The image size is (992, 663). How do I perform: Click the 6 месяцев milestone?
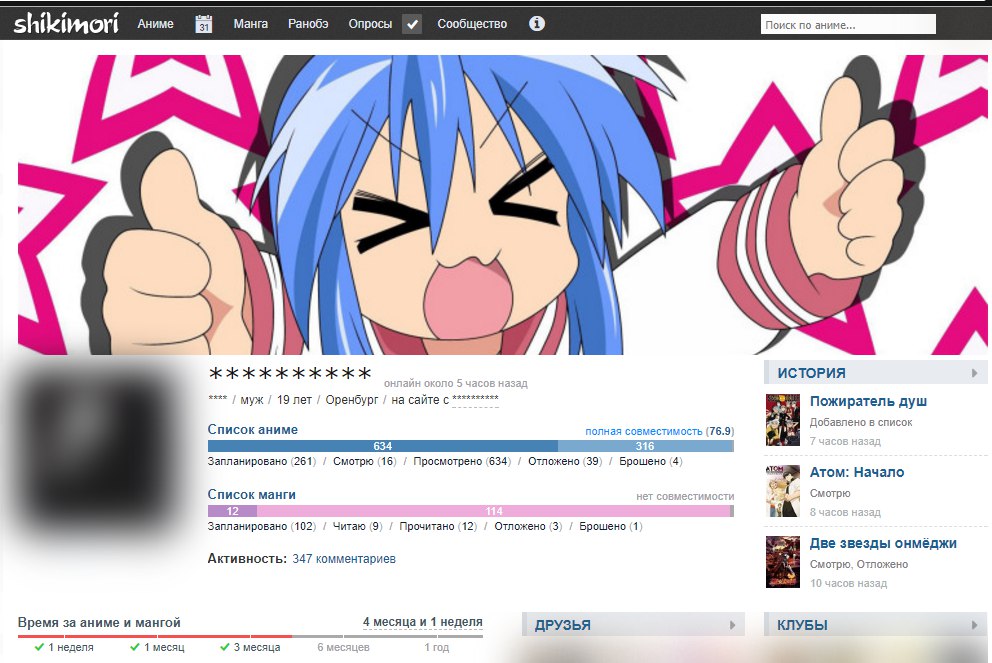tap(344, 647)
